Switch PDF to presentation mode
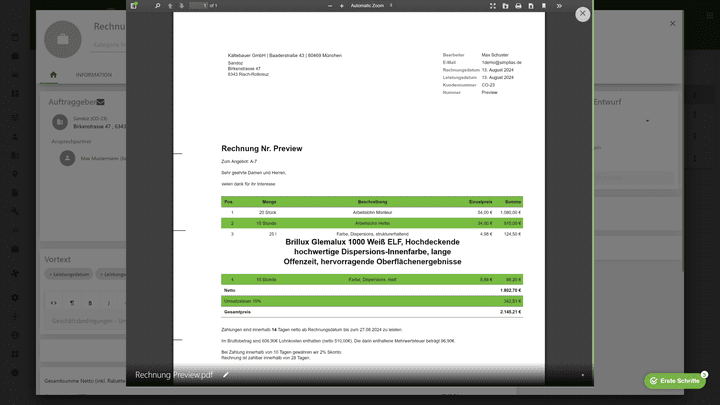 tap(492, 6)
